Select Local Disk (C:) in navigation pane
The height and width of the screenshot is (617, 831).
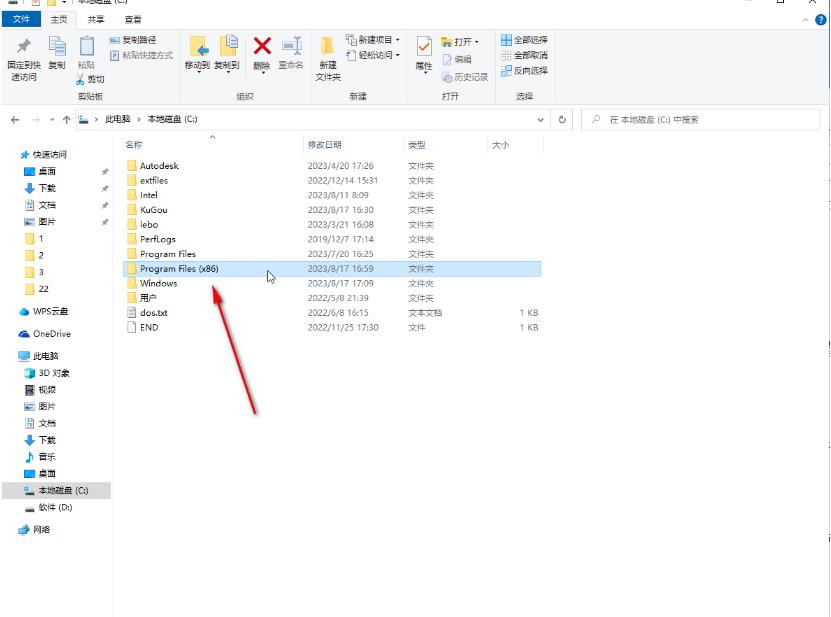coord(56,491)
